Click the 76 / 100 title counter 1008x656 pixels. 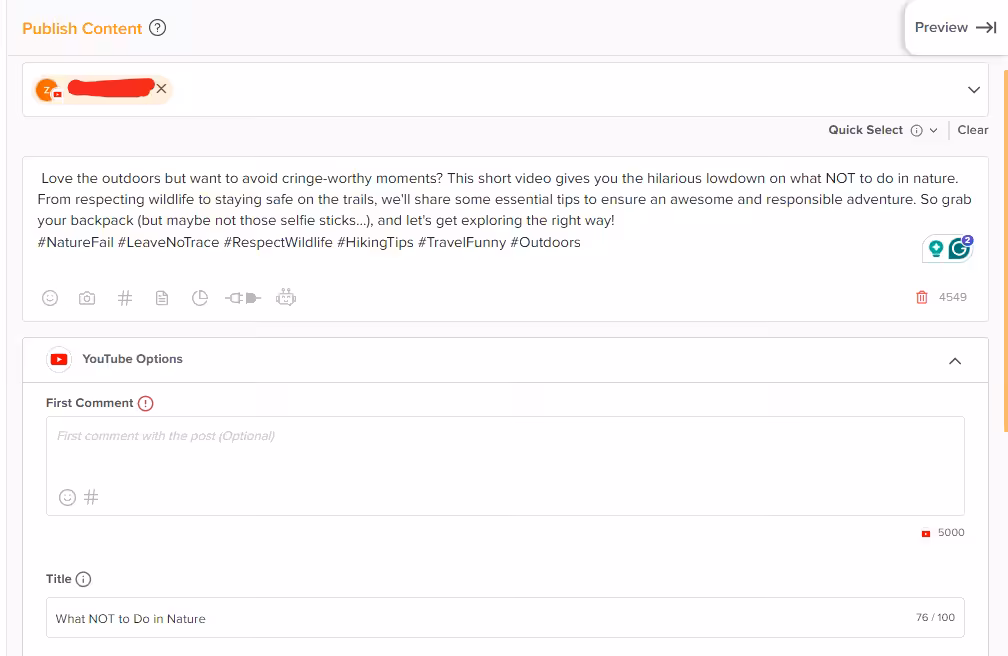pyautogui.click(x=935, y=617)
